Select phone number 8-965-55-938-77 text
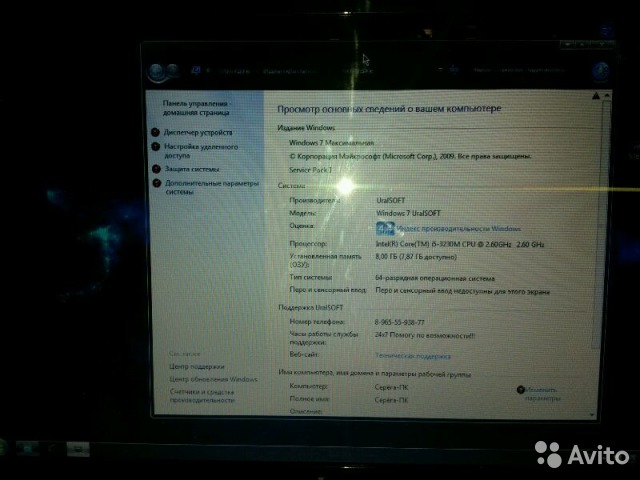 (x=400, y=322)
